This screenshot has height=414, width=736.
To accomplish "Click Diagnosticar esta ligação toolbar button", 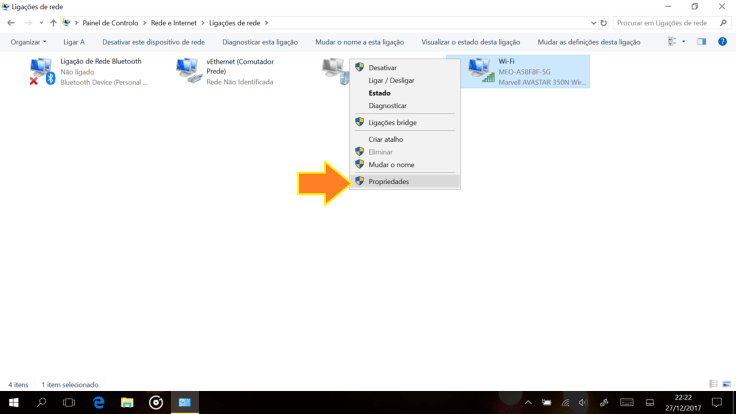I will point(260,42).
